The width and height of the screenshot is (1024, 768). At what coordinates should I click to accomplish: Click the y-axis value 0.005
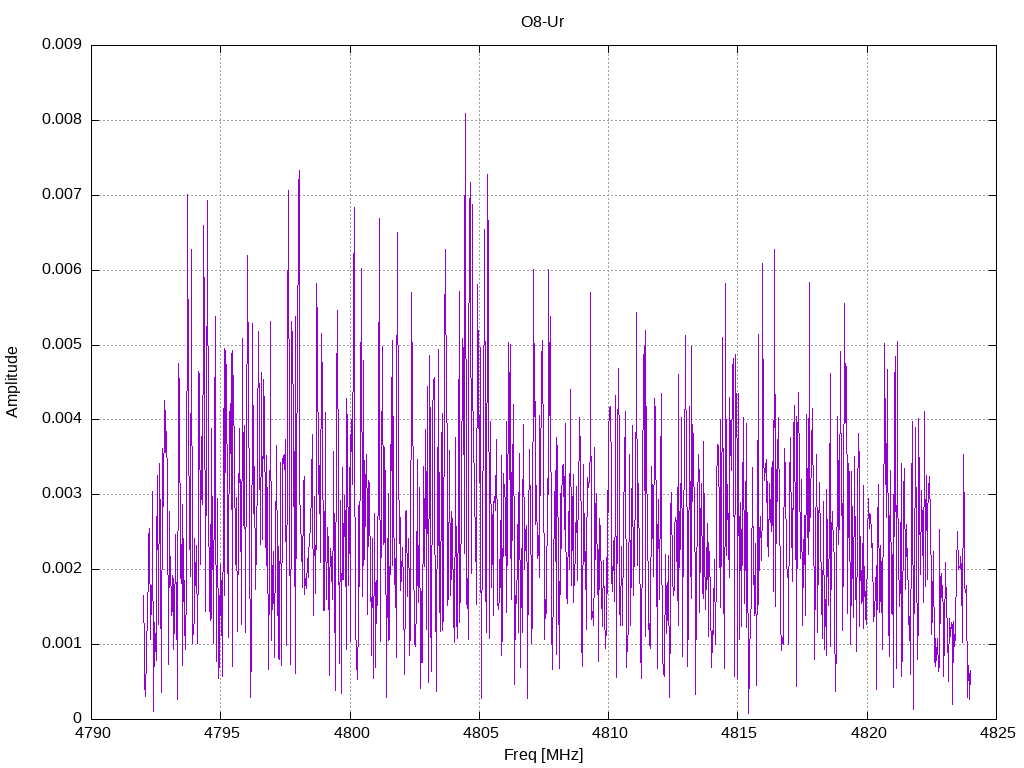coord(62,344)
